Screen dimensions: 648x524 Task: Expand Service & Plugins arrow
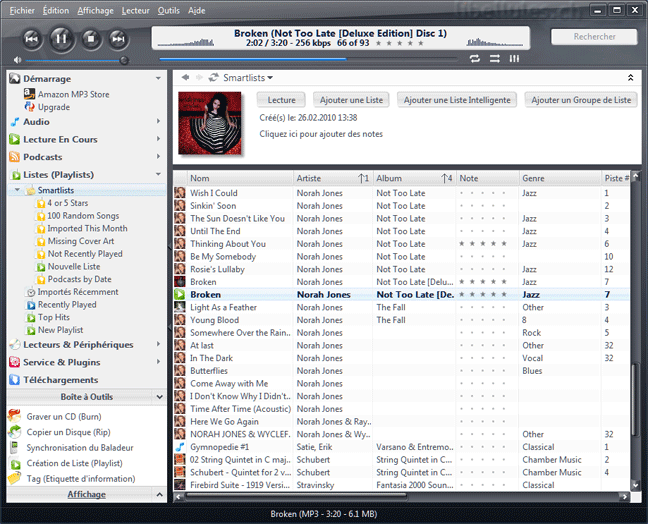tap(158, 362)
